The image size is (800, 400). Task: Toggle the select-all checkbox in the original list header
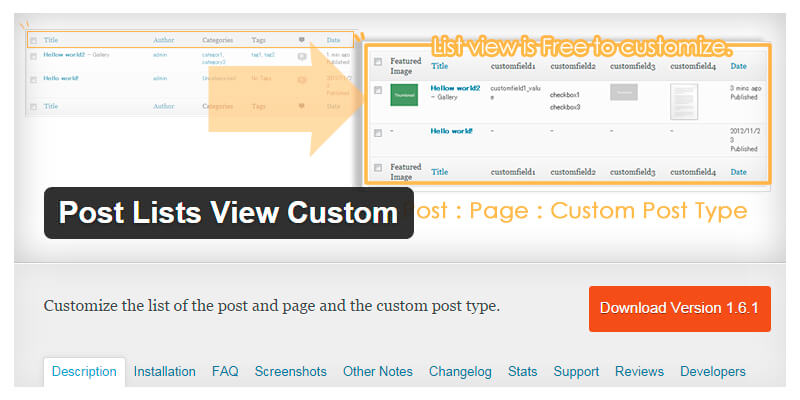click(x=34, y=40)
